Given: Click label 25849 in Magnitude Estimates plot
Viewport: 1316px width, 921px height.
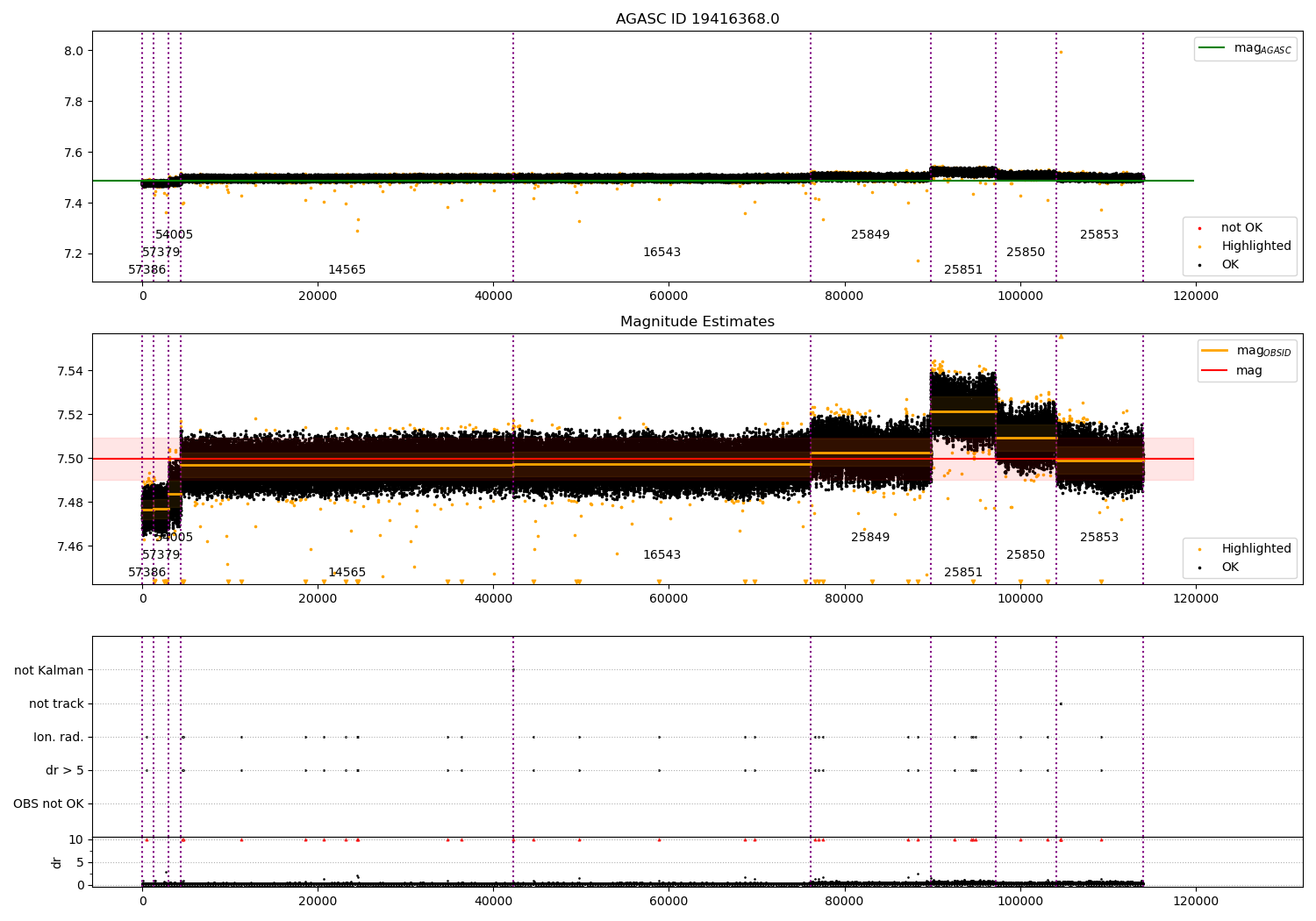Looking at the screenshot, I should click(870, 538).
